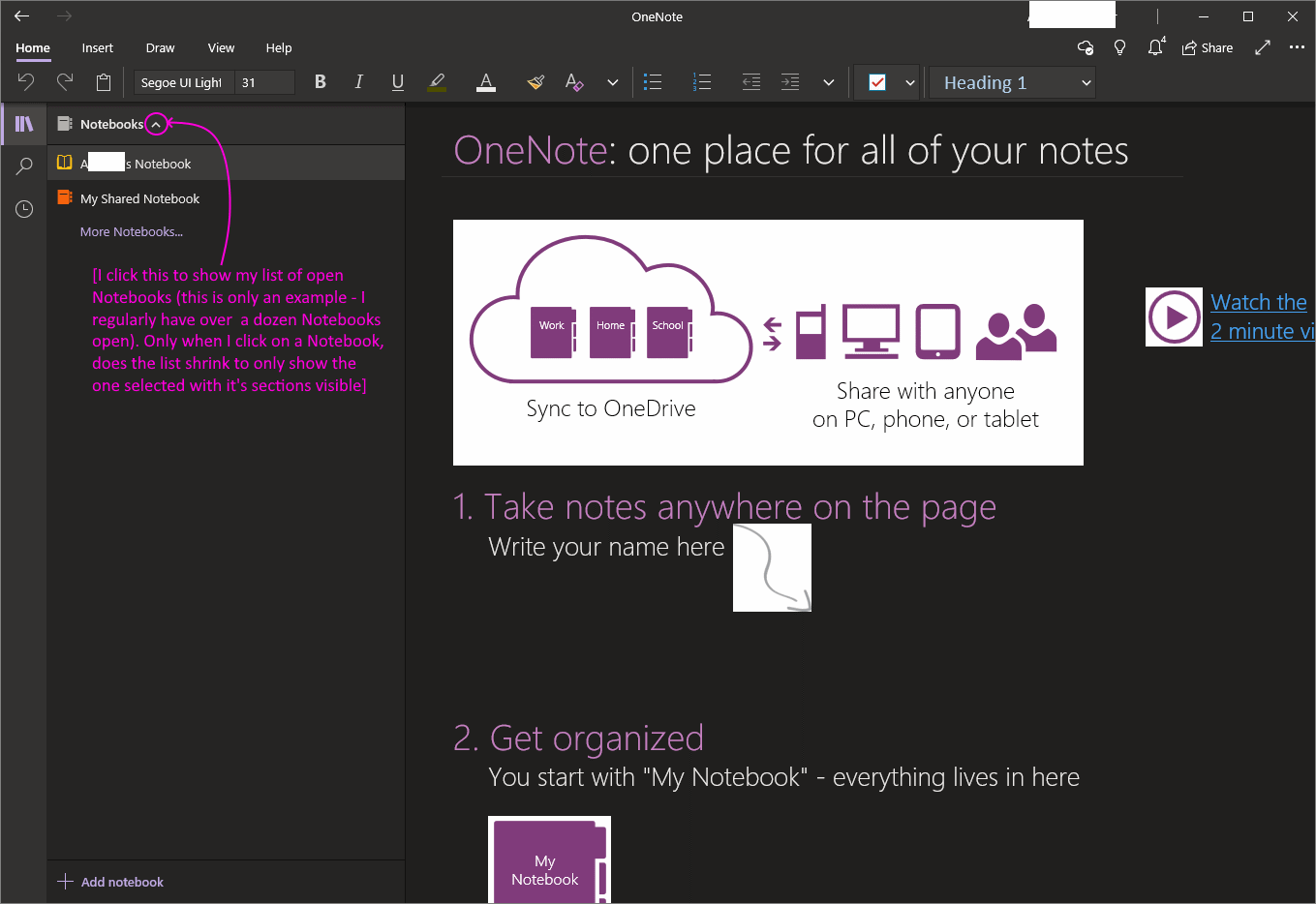Screen dimensions: 1316x904
Task: Click the Notebooks header label
Action: tap(111, 124)
